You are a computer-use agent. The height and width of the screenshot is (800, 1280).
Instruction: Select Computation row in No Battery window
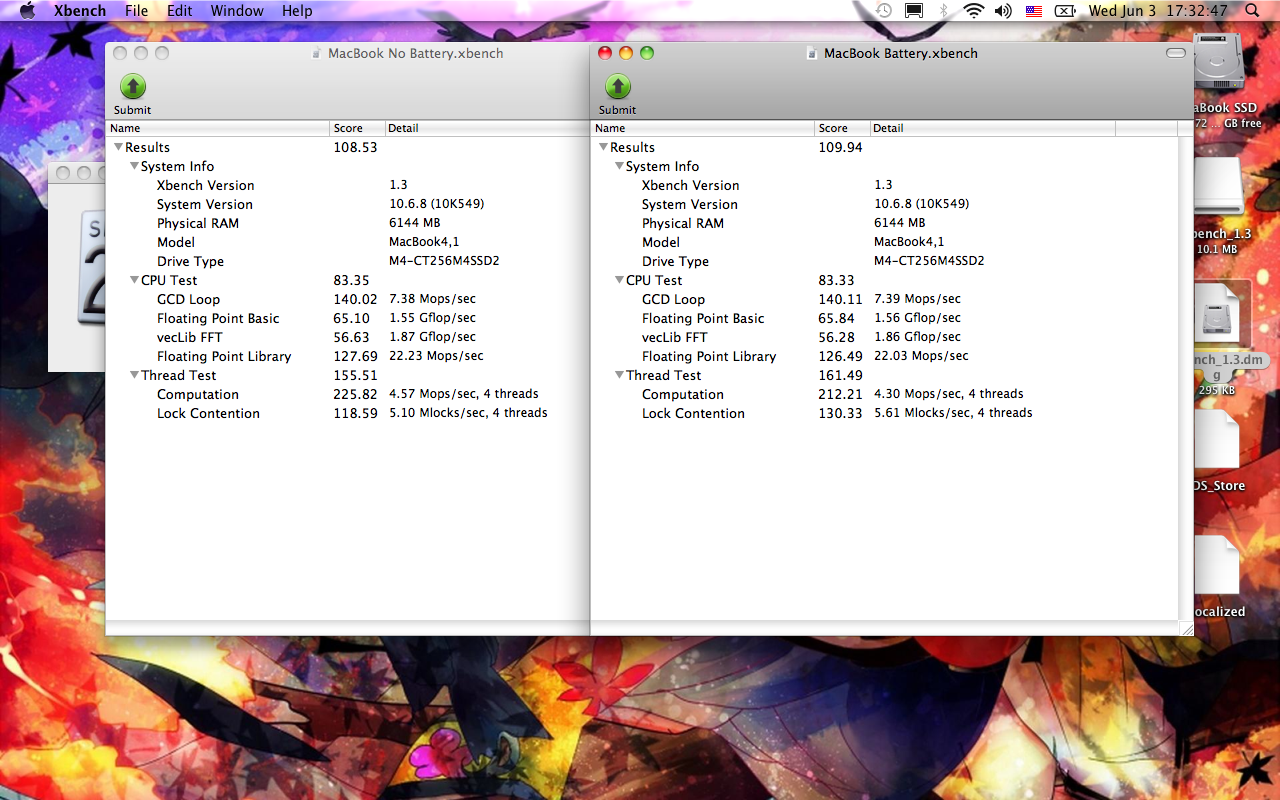(x=347, y=394)
